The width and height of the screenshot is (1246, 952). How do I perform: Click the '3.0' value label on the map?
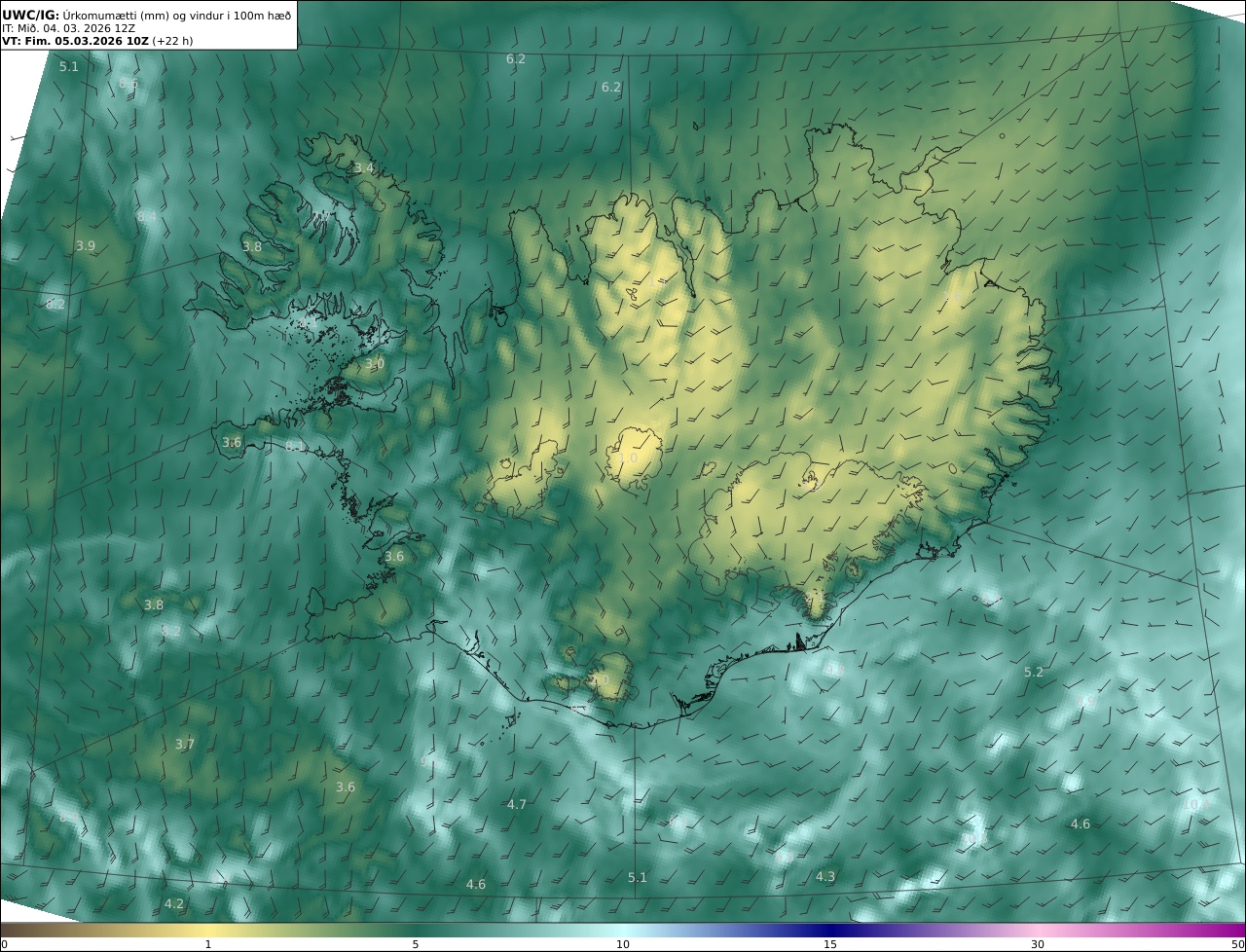pyautogui.click(x=375, y=363)
